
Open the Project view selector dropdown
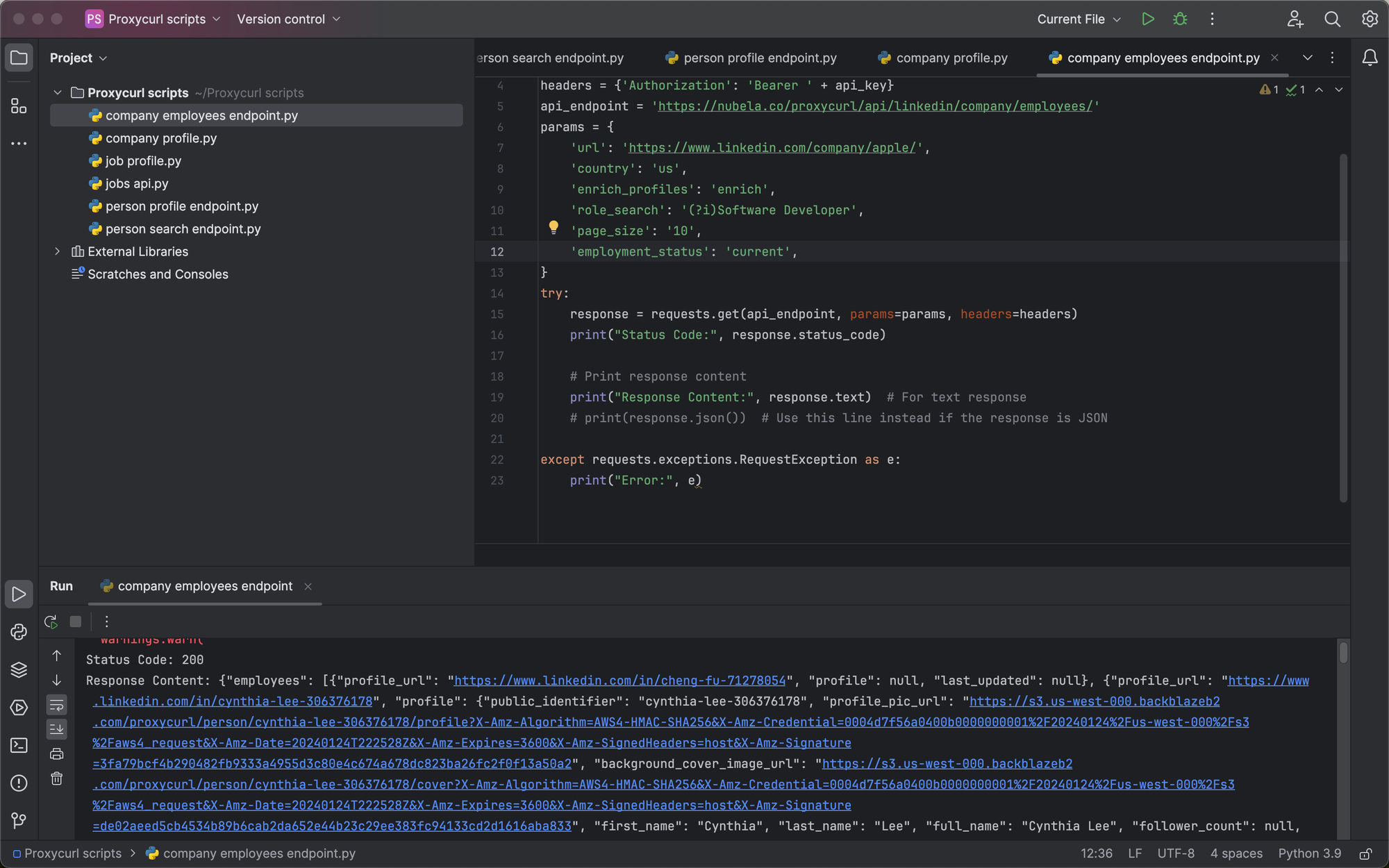pyautogui.click(x=78, y=58)
